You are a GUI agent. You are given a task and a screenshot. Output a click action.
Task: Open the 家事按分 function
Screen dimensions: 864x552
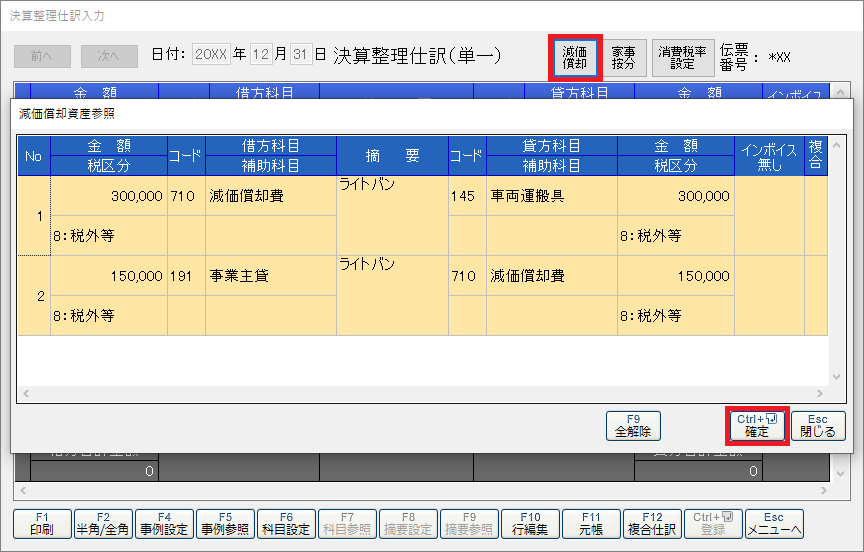click(622, 58)
